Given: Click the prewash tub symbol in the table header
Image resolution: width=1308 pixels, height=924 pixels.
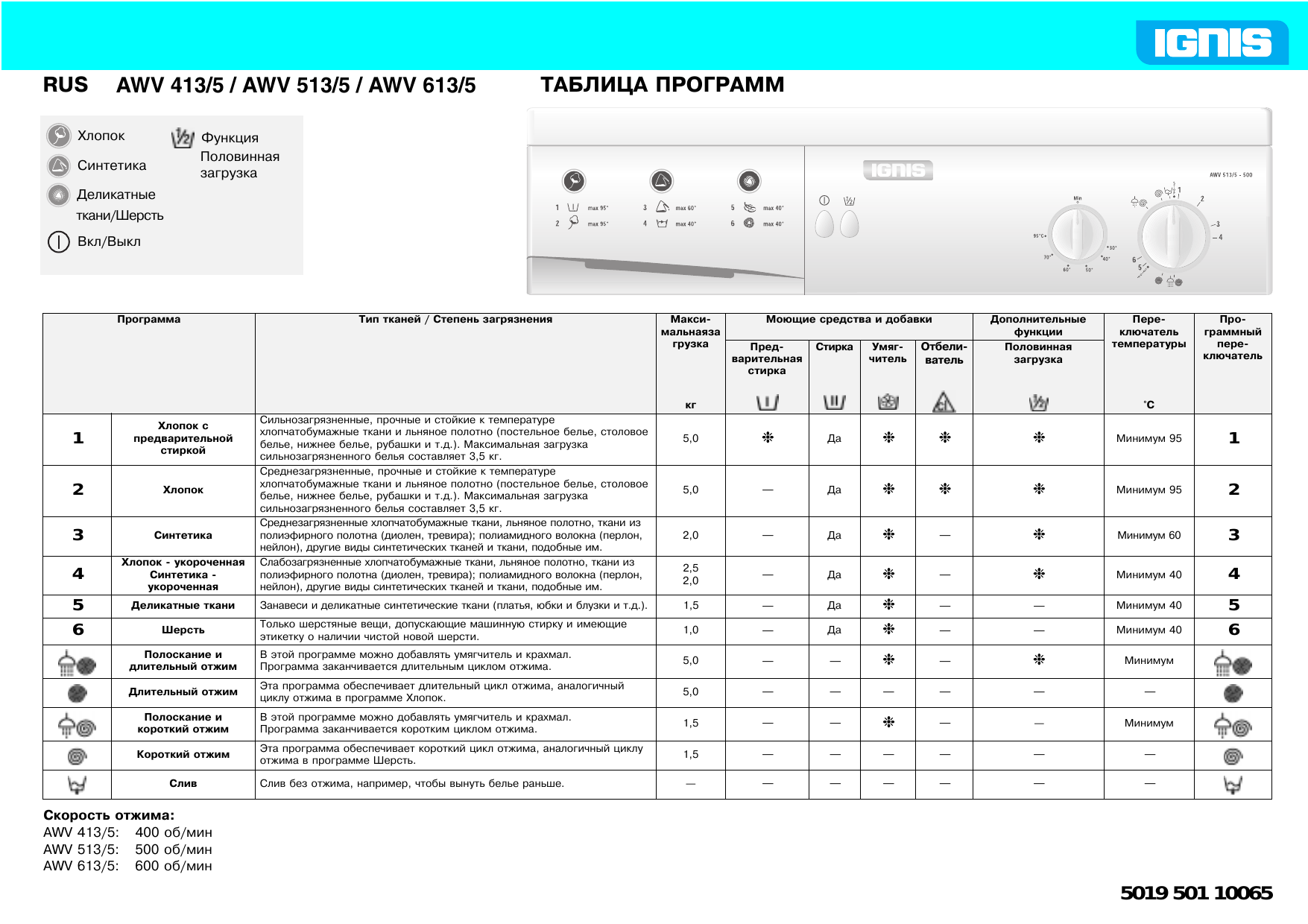Looking at the screenshot, I should tap(767, 403).
